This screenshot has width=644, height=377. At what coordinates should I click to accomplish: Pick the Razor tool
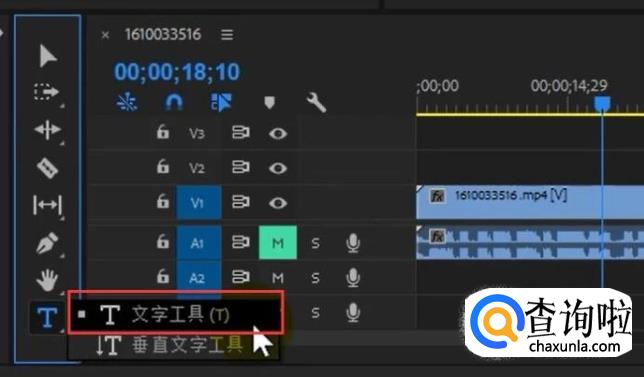[x=48, y=168]
